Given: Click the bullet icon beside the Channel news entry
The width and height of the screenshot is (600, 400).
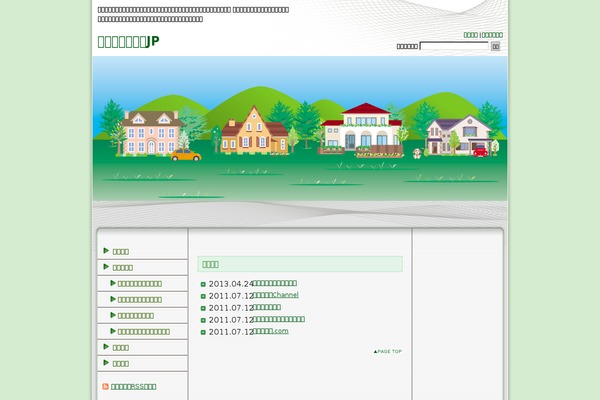Looking at the screenshot, I should point(203,296).
